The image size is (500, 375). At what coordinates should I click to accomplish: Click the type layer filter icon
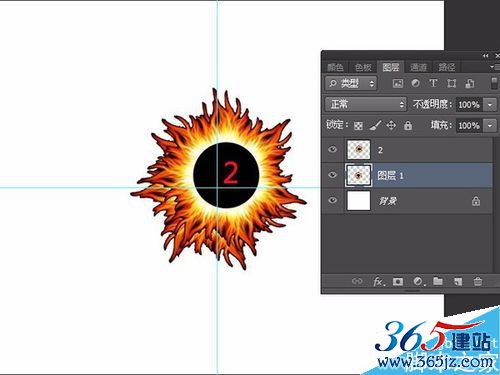coord(433,83)
